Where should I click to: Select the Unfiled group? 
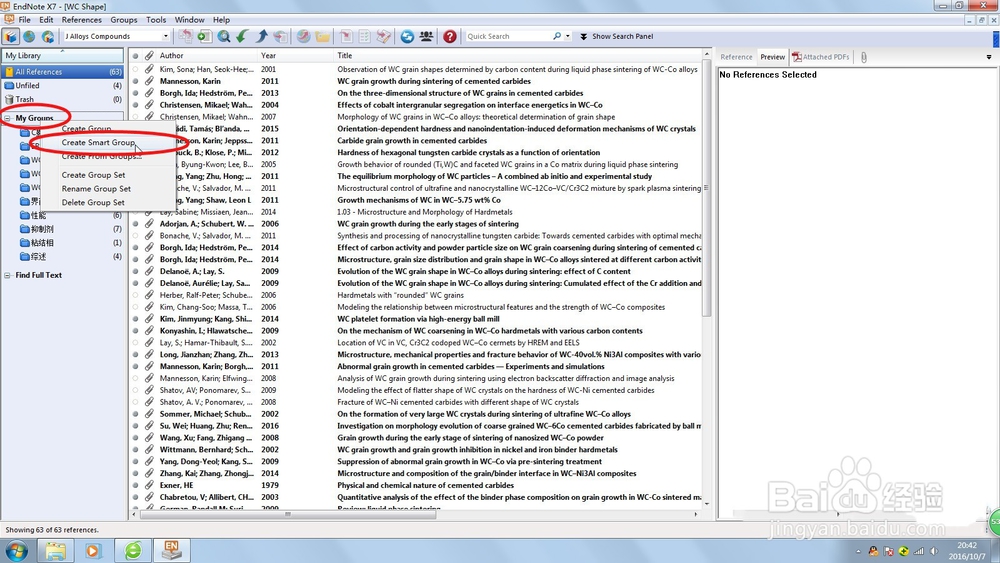pos(63,85)
